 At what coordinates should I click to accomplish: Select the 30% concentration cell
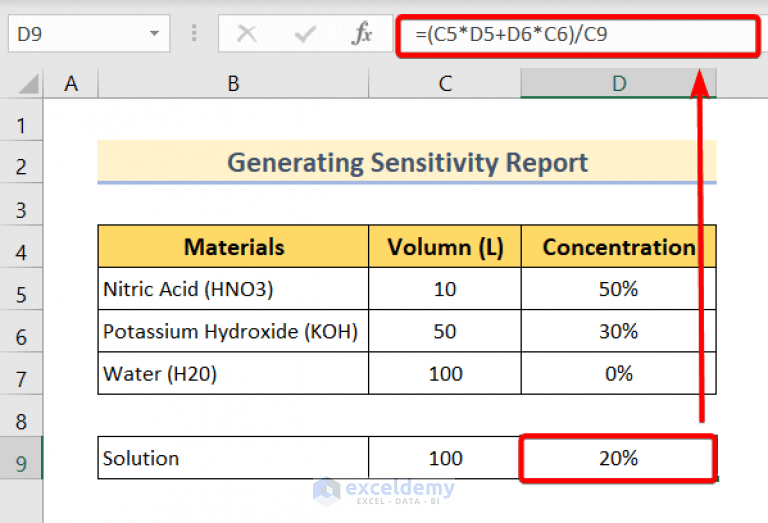pos(619,331)
